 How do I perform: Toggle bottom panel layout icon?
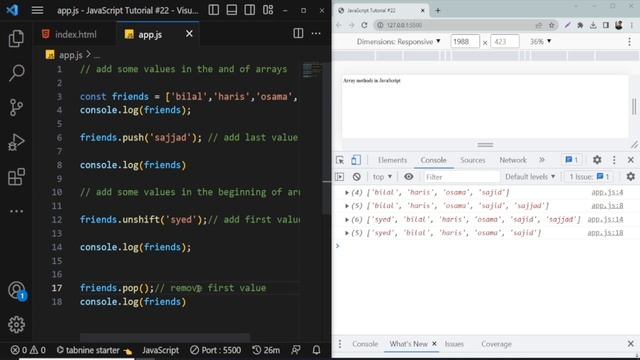pos(231,10)
